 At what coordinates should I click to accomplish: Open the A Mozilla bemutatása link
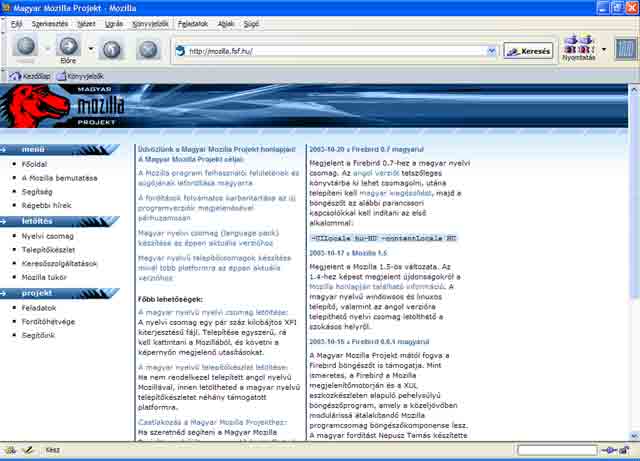tap(60, 178)
